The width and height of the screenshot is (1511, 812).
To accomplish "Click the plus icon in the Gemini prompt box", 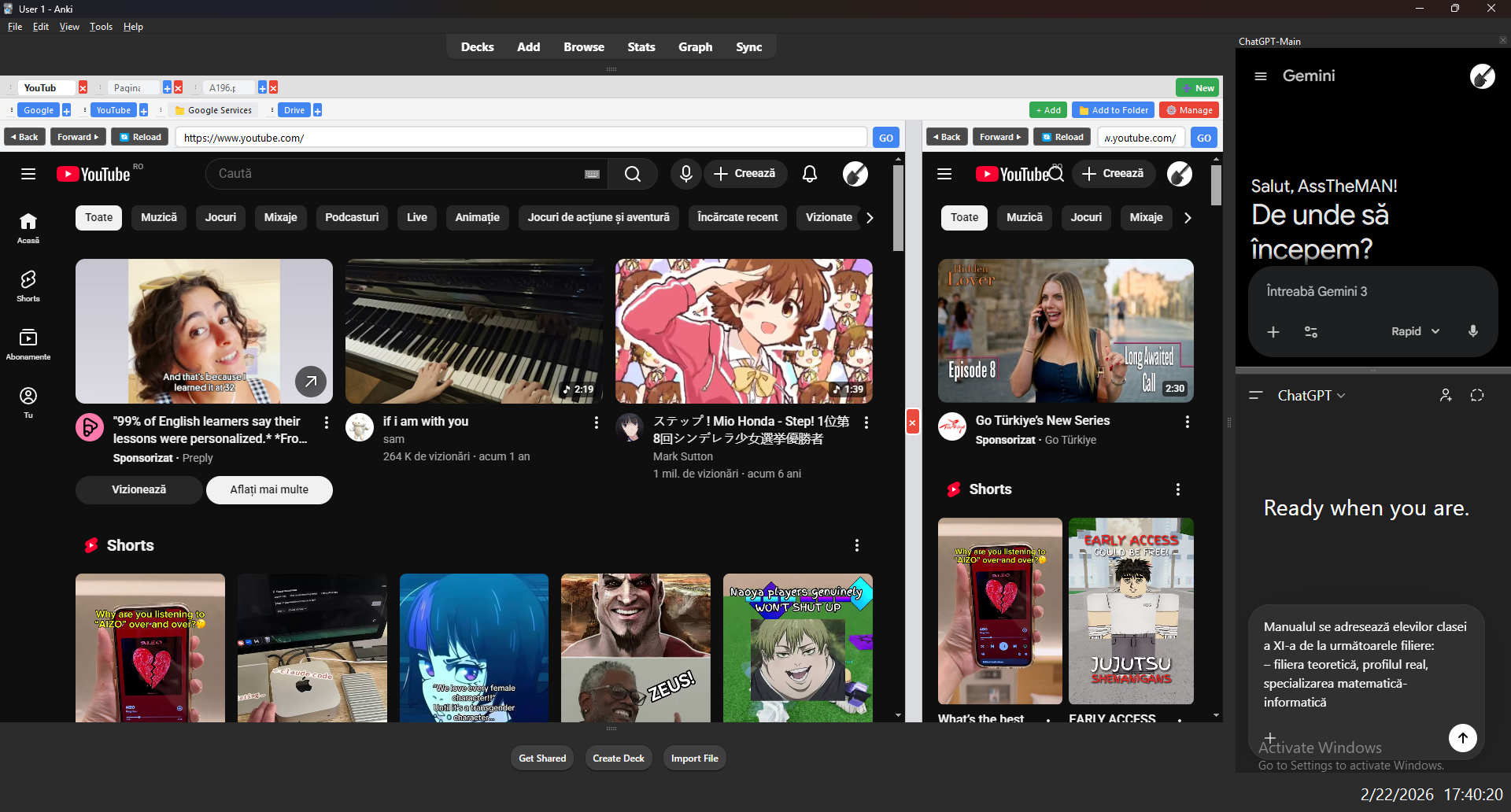I will (x=1273, y=332).
